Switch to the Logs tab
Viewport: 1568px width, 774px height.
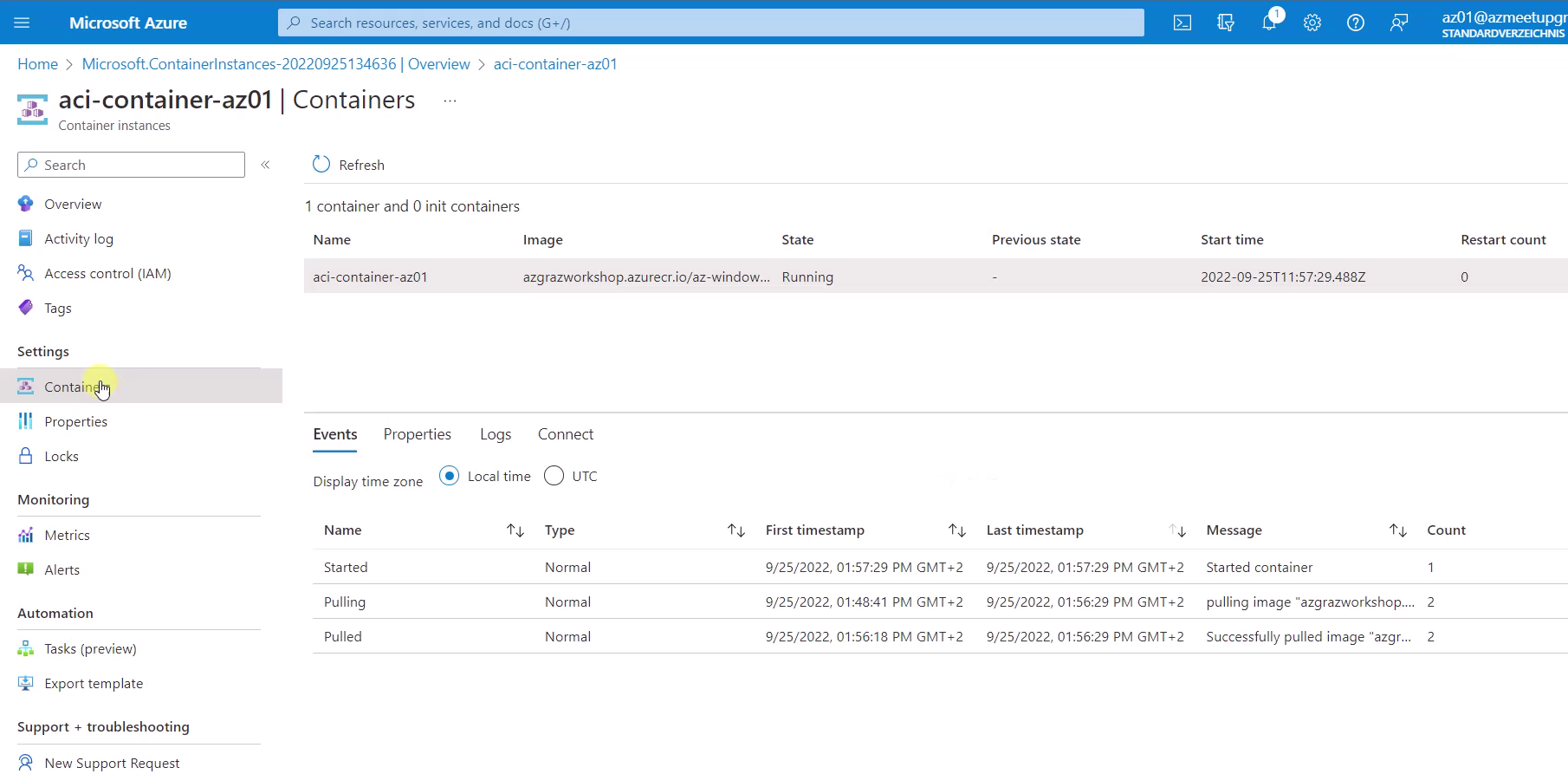(x=496, y=434)
